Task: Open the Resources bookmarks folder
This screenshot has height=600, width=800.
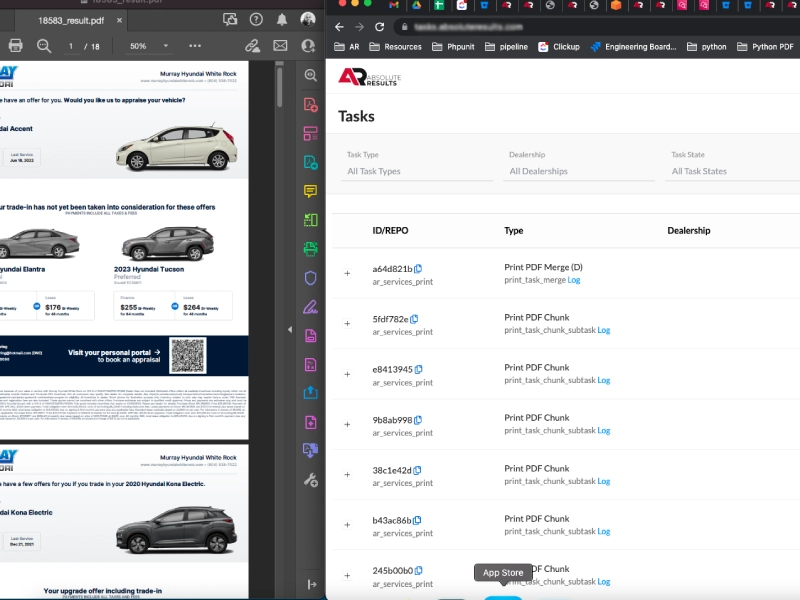Action: pyautogui.click(x=395, y=47)
